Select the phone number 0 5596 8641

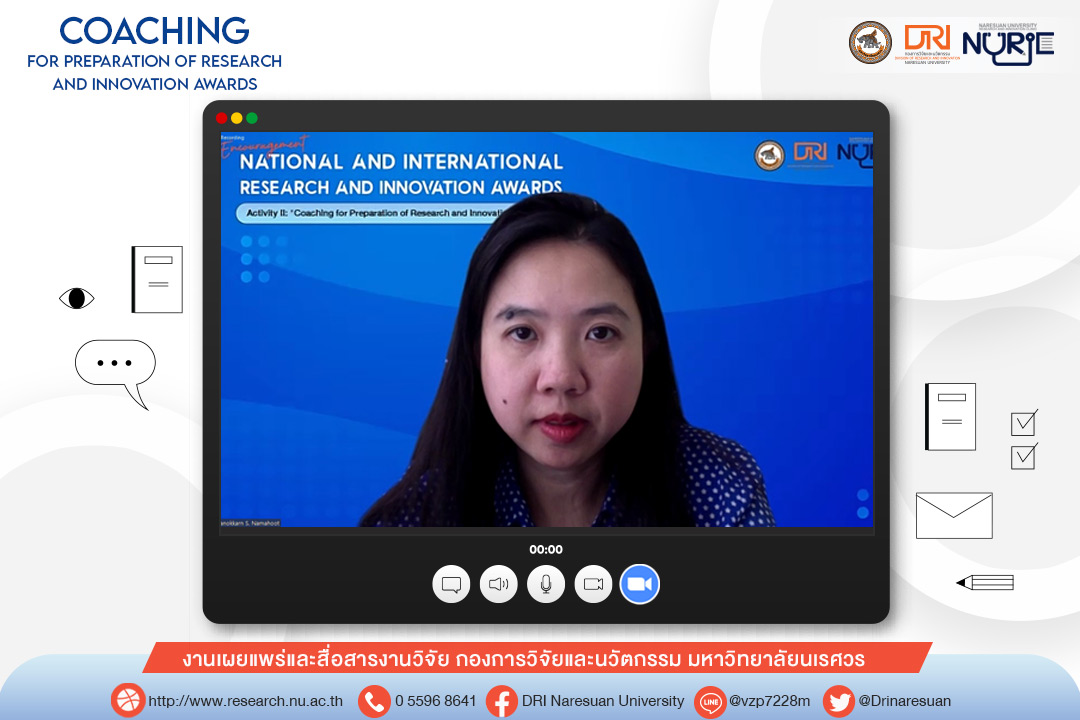coord(435,701)
